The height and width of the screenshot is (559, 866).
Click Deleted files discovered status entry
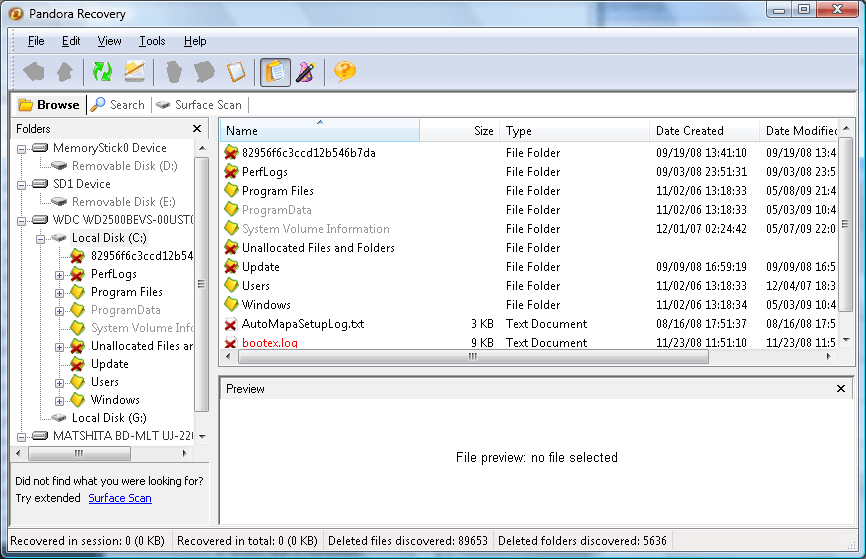tap(408, 541)
